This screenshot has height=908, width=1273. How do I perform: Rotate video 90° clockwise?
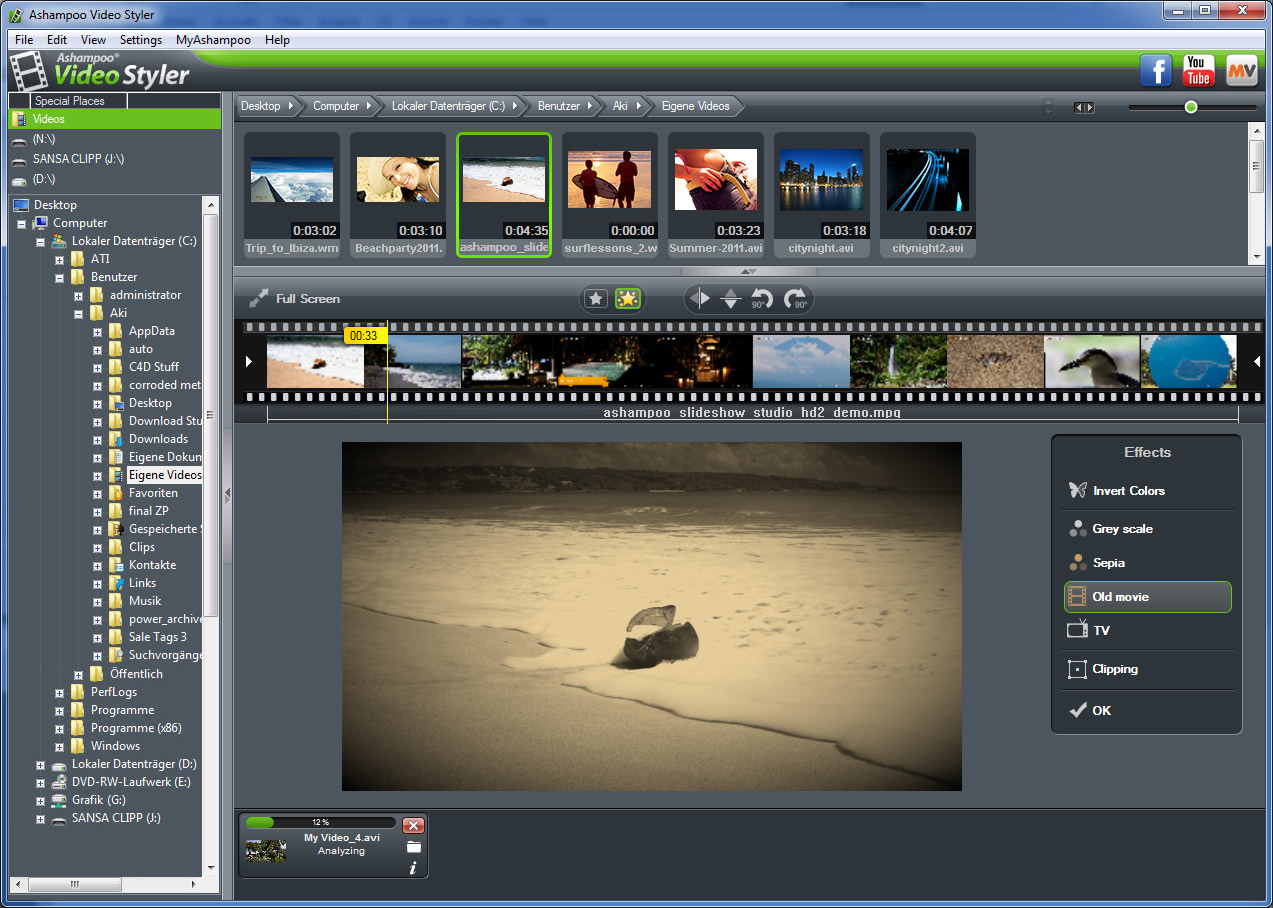tap(796, 298)
